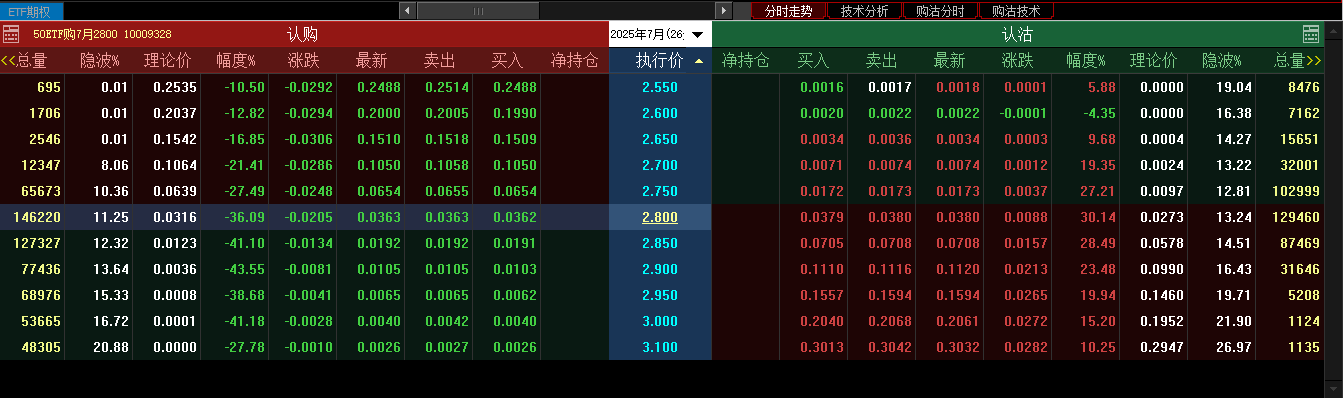Sort by call-side 隐波% column header
1343x398 pixels.
100,60
